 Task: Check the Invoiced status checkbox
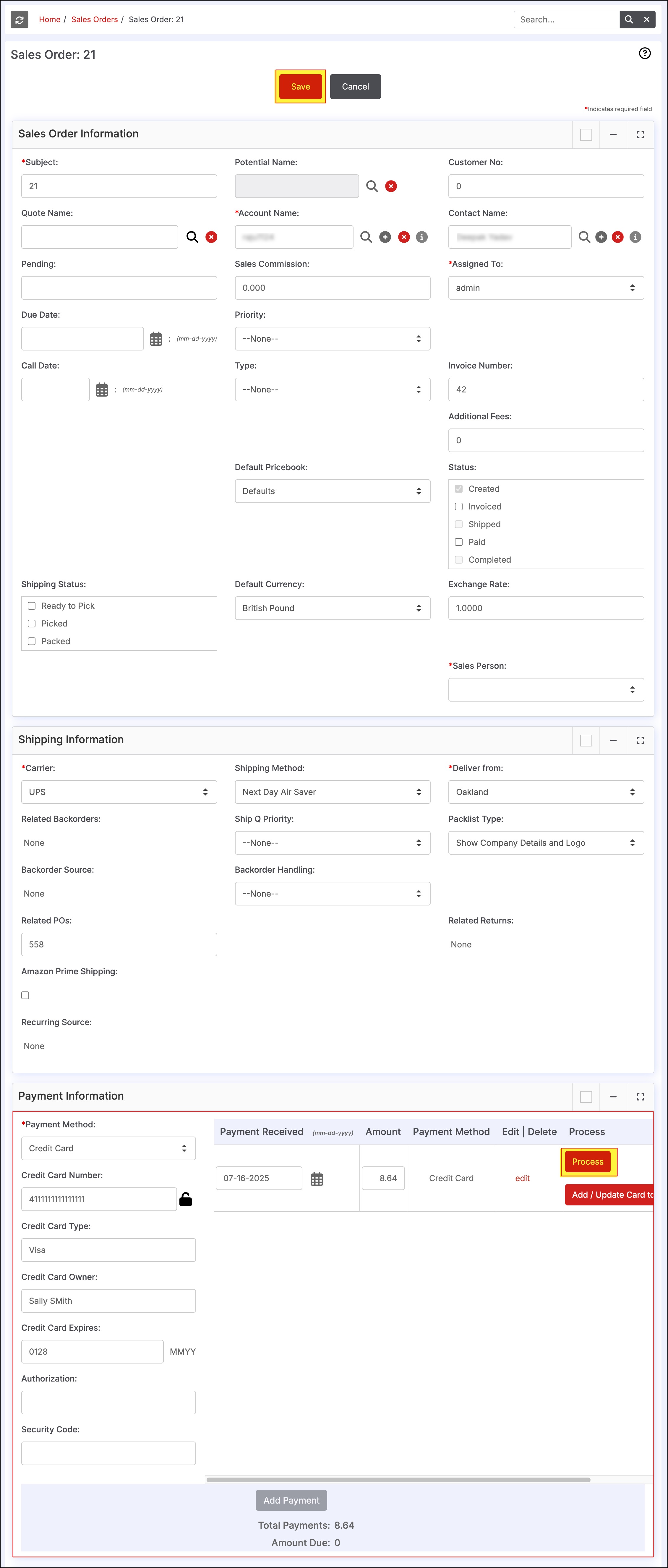click(x=458, y=507)
